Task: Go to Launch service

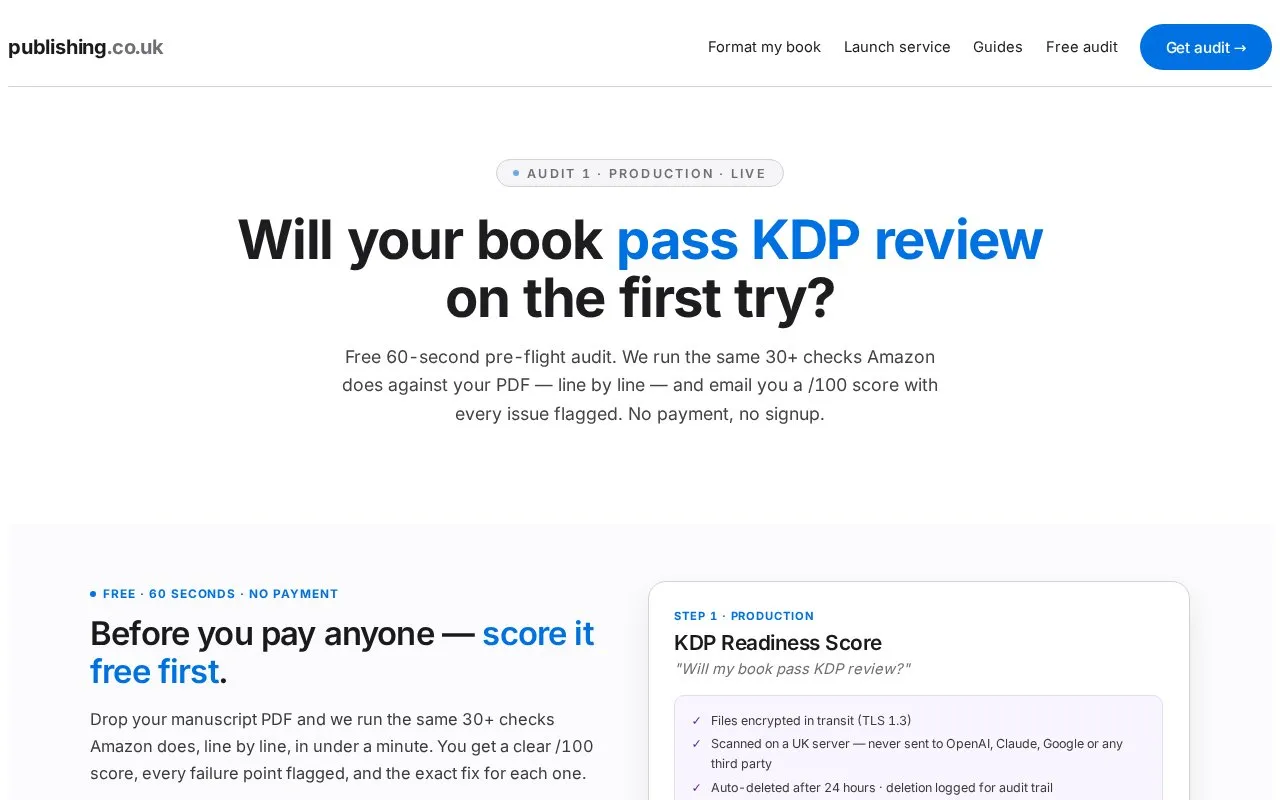Action: pos(897,47)
